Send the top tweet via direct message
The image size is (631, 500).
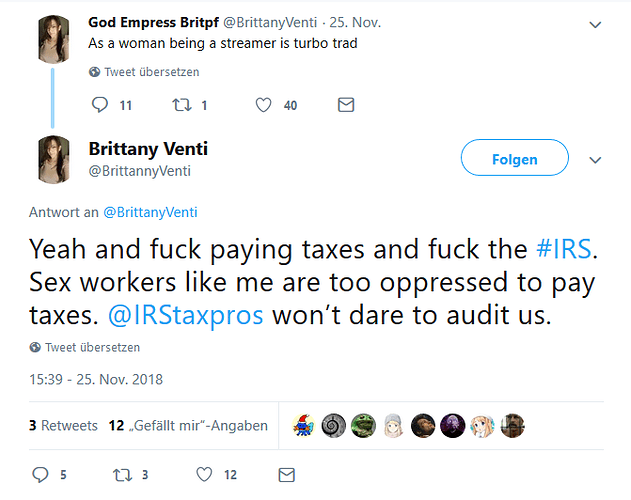click(x=346, y=105)
